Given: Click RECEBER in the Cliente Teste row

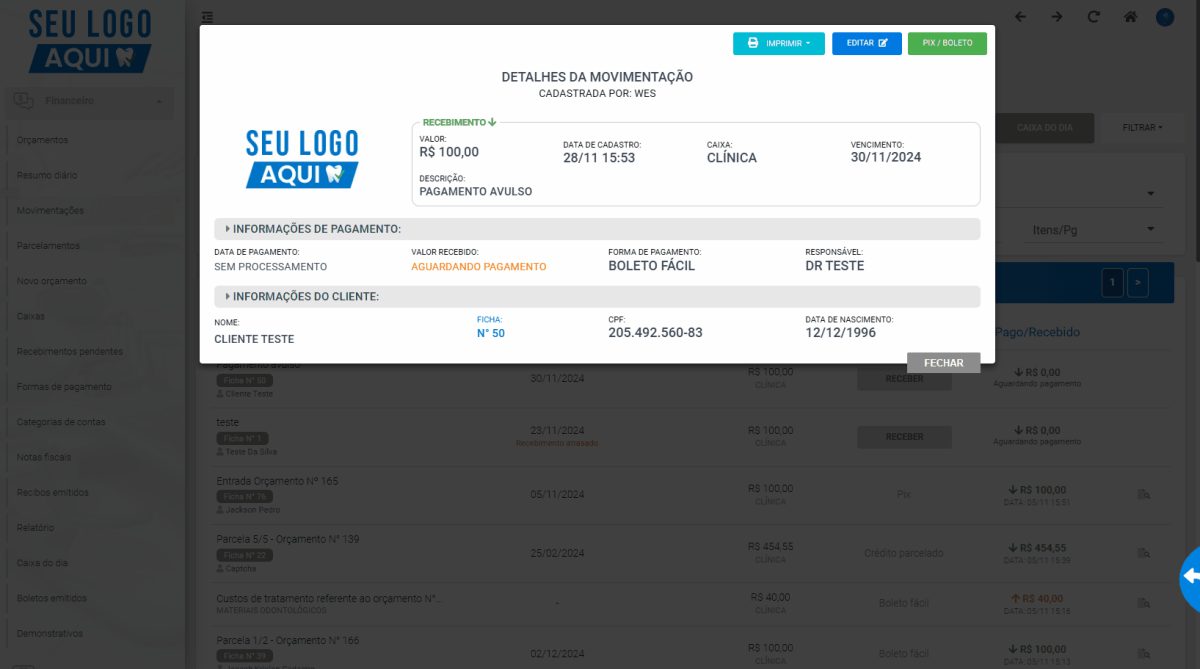Looking at the screenshot, I should click(x=904, y=379).
